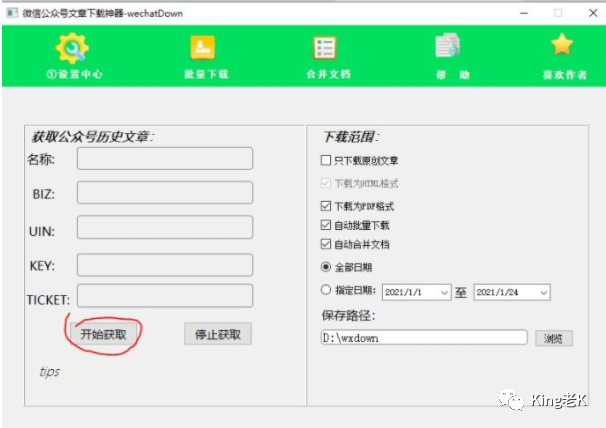The width and height of the screenshot is (606, 428).
Task: Click the 开始获取 button
Action: pos(103,334)
